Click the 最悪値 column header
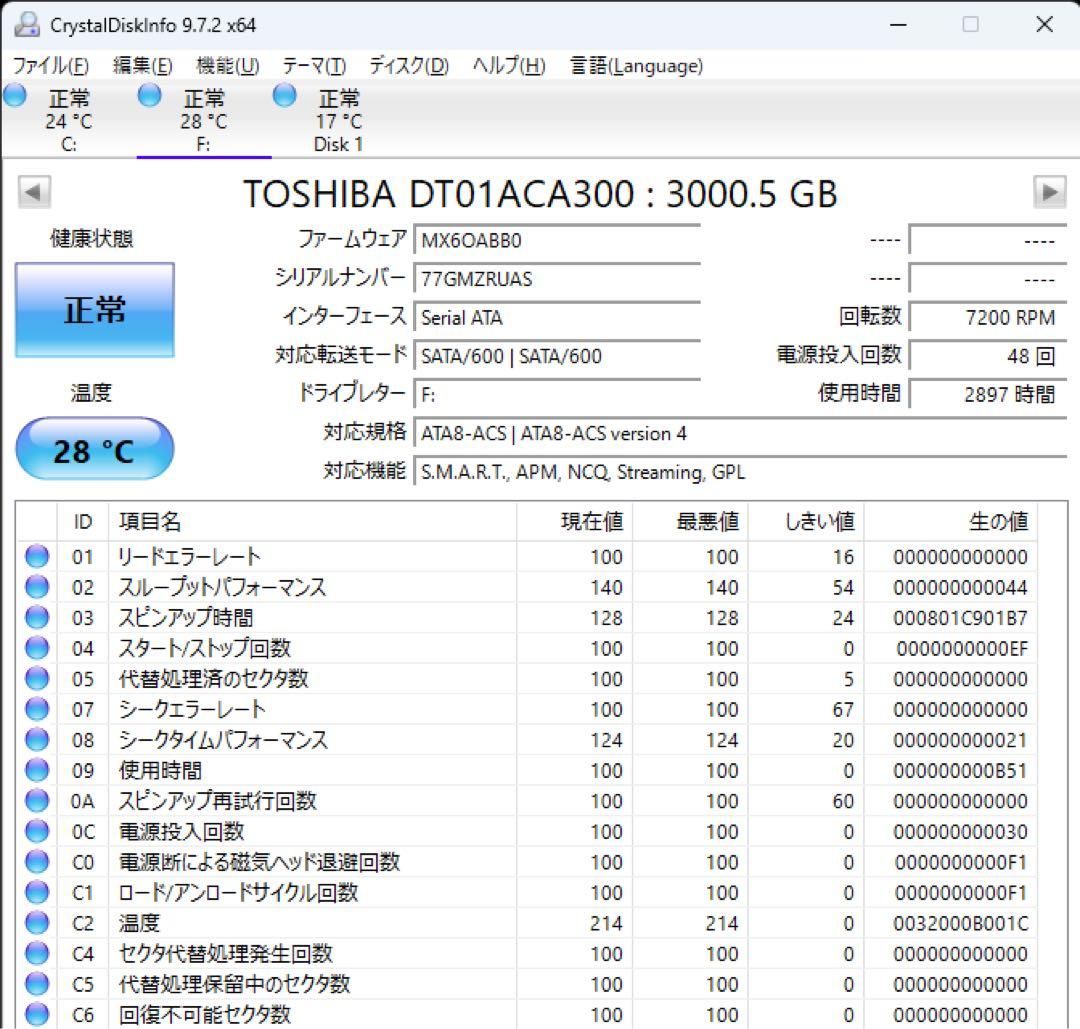 point(690,521)
